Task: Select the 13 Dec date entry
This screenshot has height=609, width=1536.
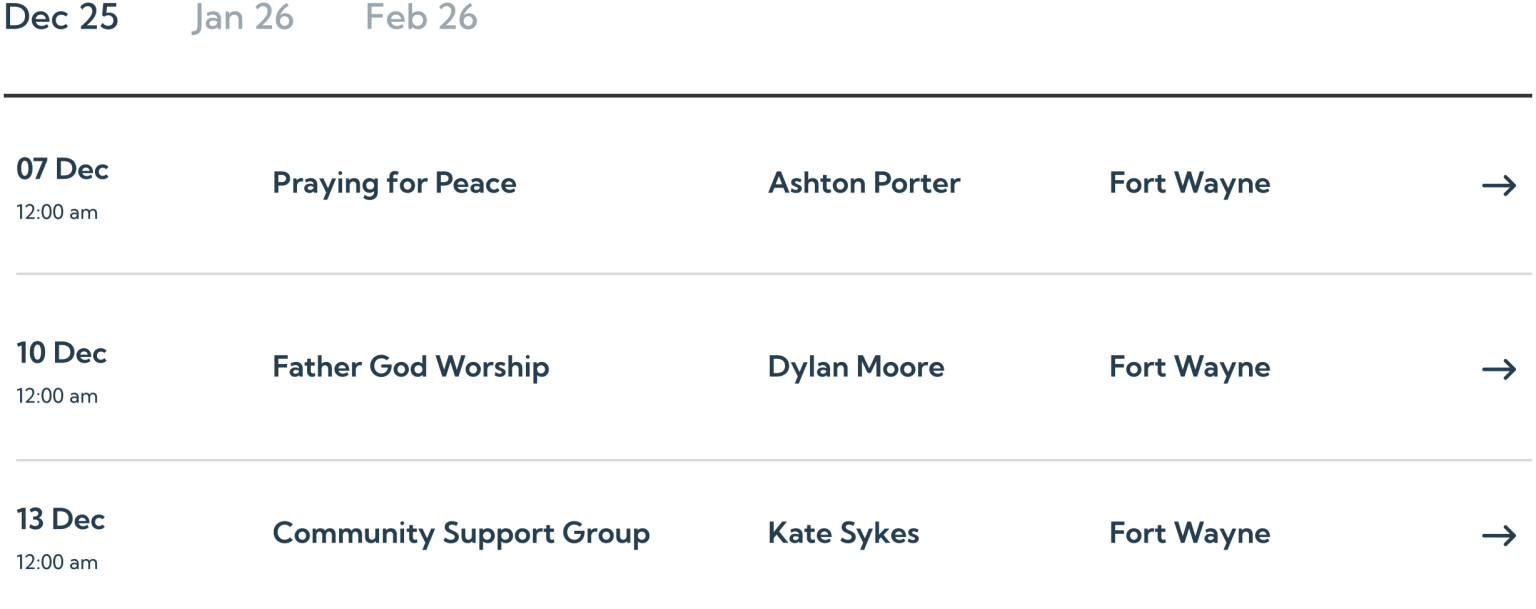Action: point(62,520)
